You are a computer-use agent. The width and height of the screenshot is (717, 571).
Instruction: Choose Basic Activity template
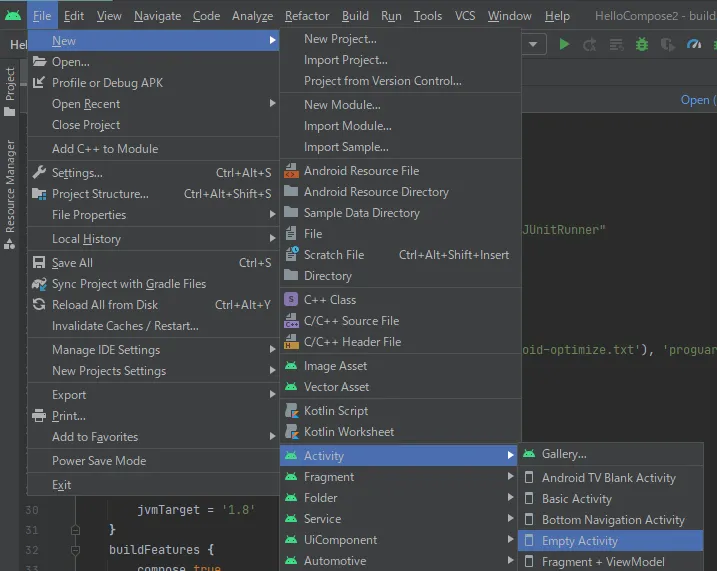576,499
